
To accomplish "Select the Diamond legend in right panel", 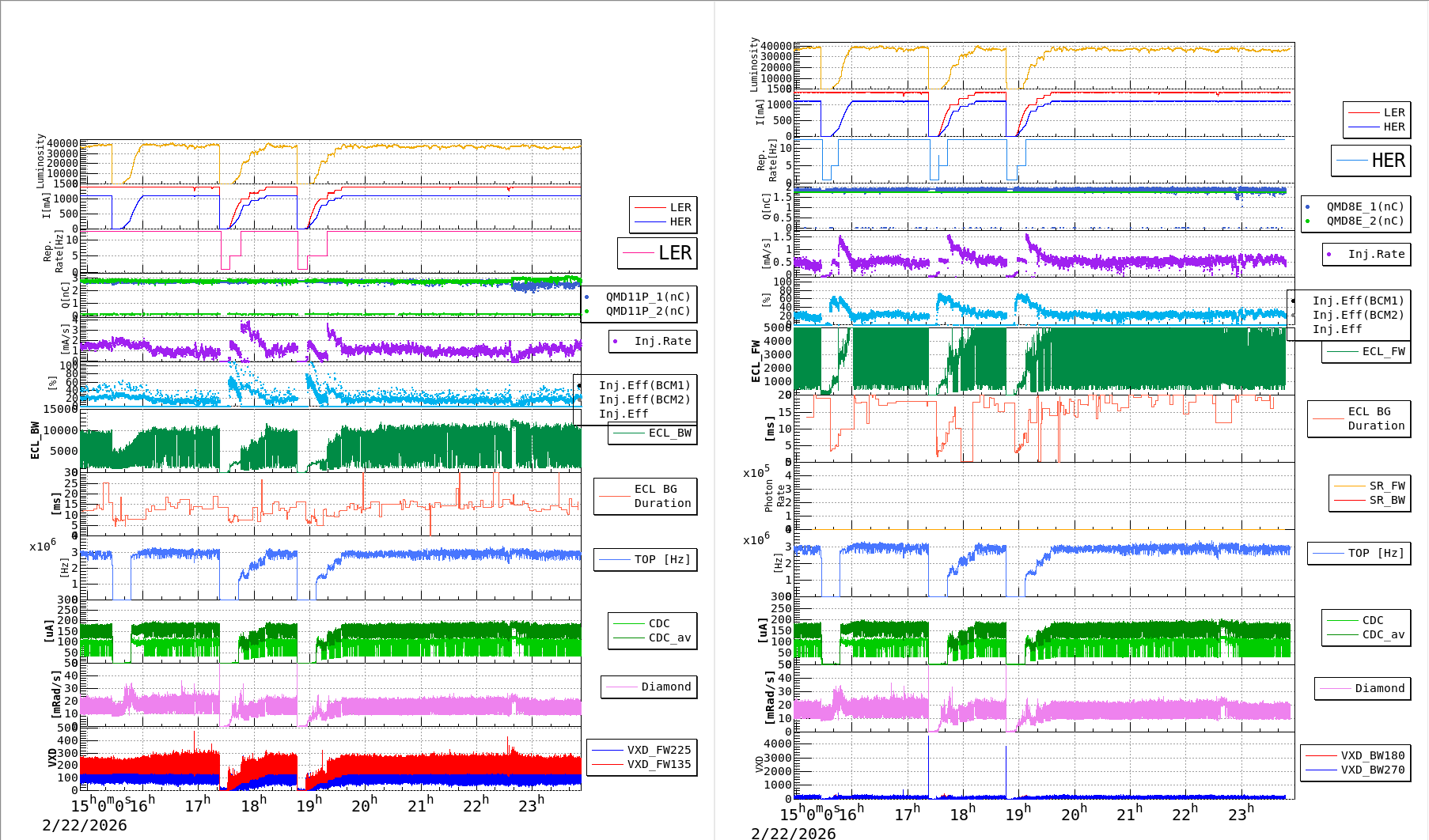I will (x=1379, y=688).
